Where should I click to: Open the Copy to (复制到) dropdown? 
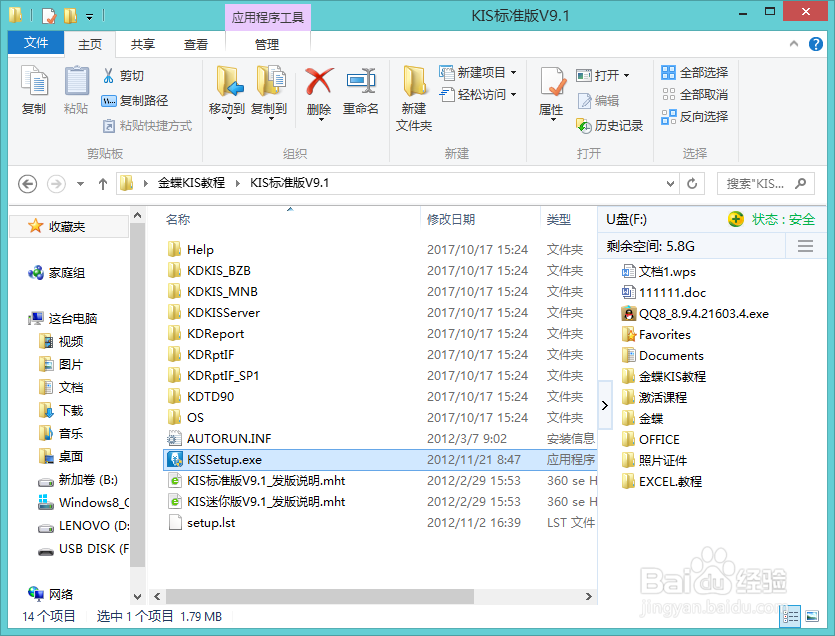[271, 118]
